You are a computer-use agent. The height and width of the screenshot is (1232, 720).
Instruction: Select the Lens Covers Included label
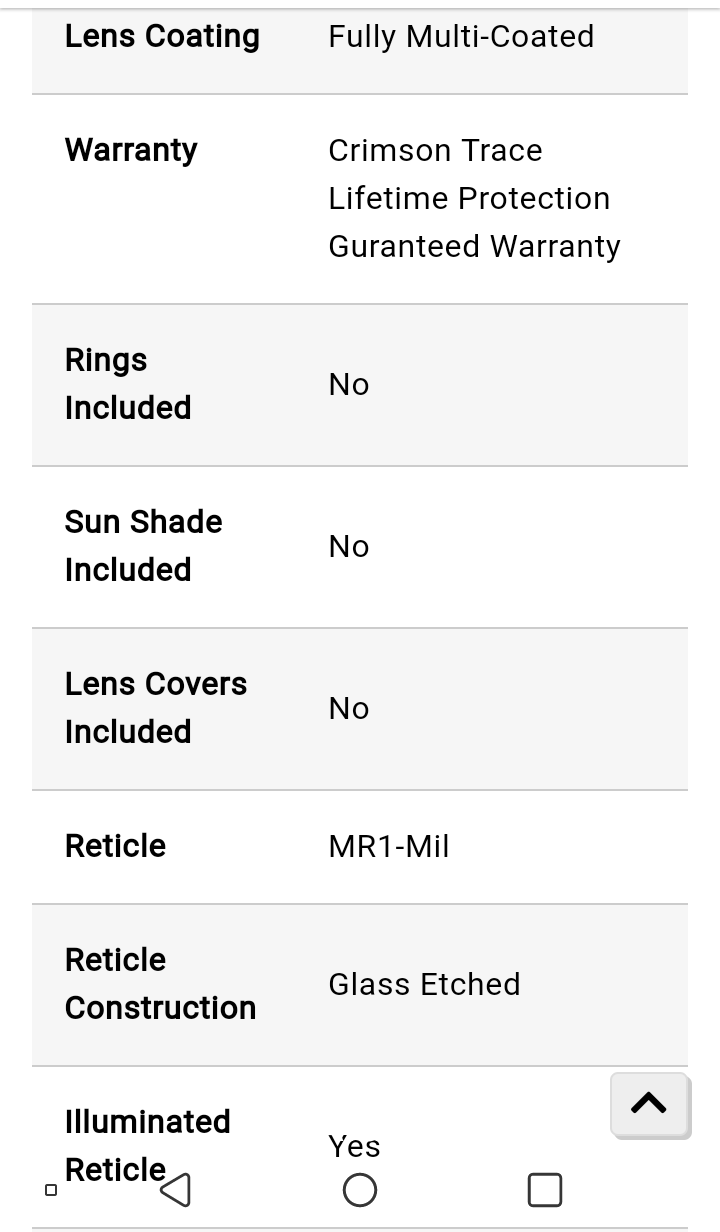156,708
